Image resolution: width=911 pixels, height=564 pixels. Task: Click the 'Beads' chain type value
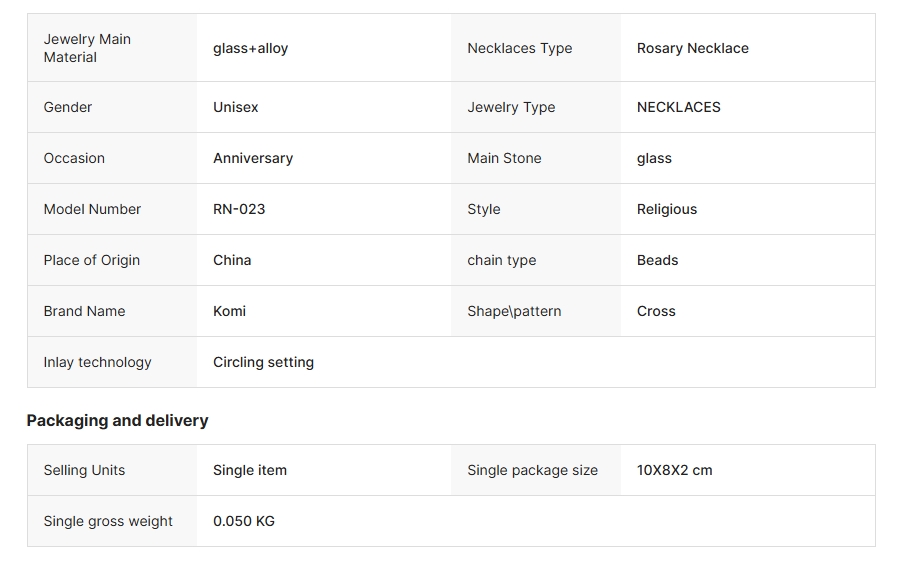tap(657, 260)
